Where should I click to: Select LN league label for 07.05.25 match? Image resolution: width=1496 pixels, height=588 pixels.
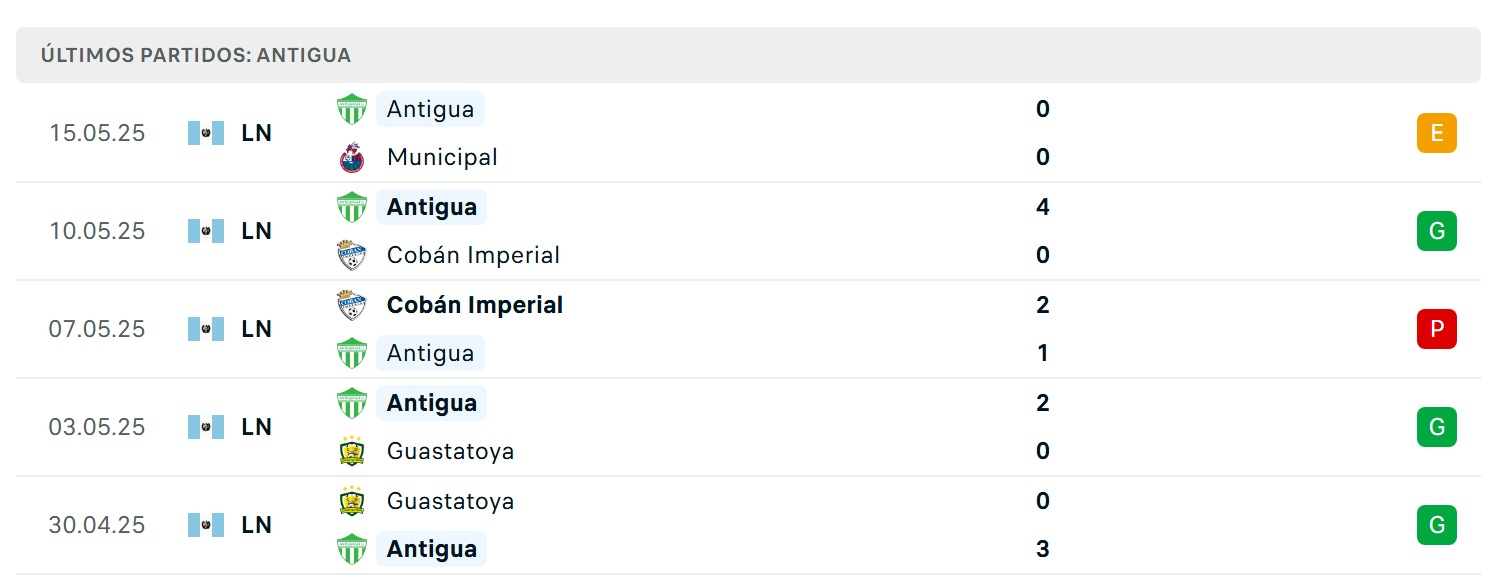point(257,329)
